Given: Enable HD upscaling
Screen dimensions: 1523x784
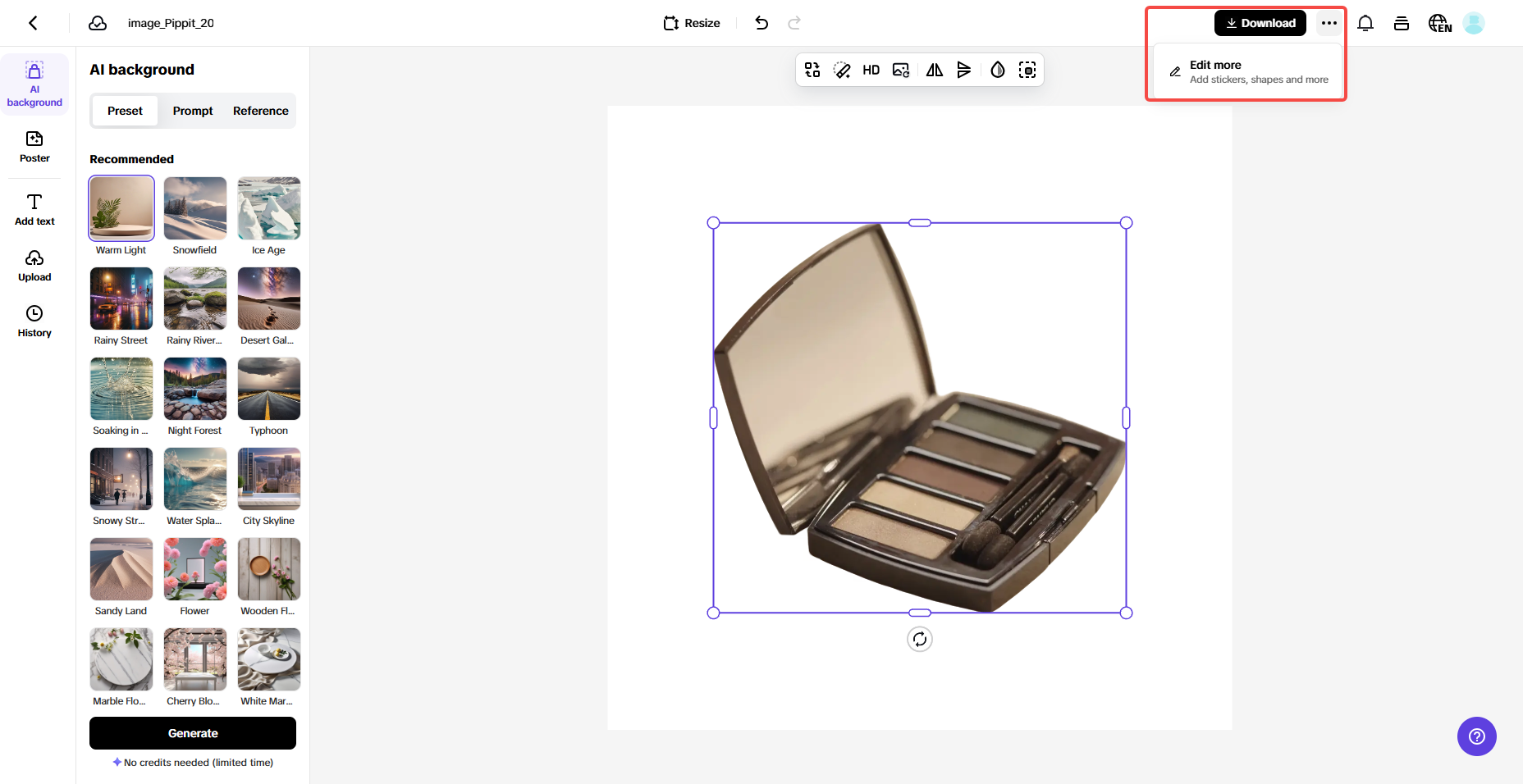Looking at the screenshot, I should pyautogui.click(x=871, y=70).
